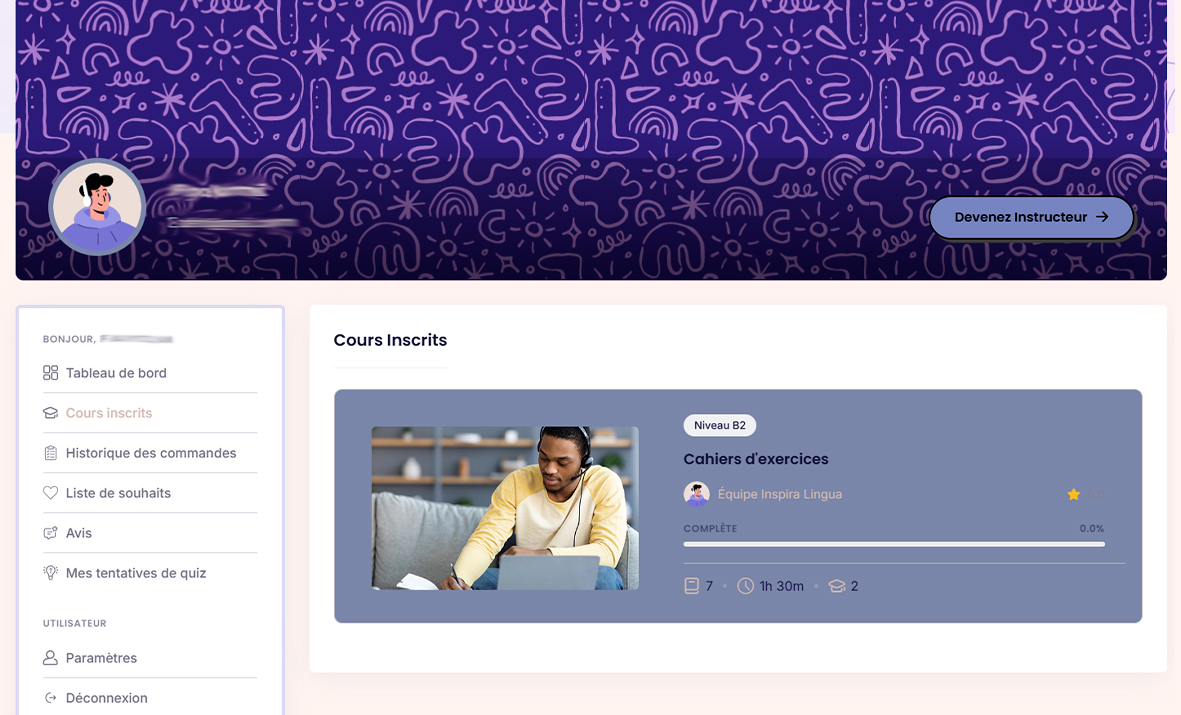Click the graduation cap icon beside Cours inscrits

click(50, 413)
